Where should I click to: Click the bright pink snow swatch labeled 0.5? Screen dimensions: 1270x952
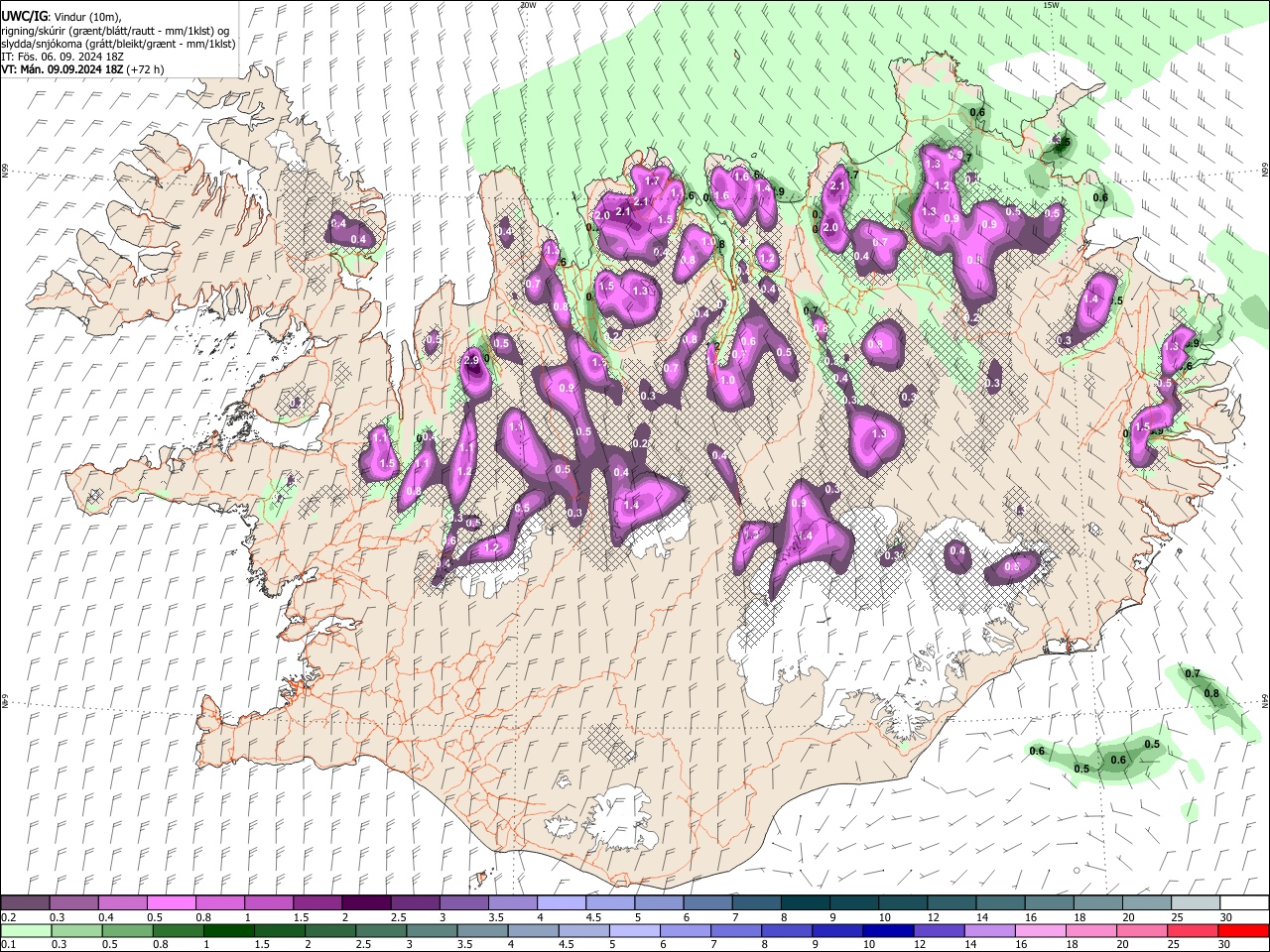pyautogui.click(x=172, y=903)
